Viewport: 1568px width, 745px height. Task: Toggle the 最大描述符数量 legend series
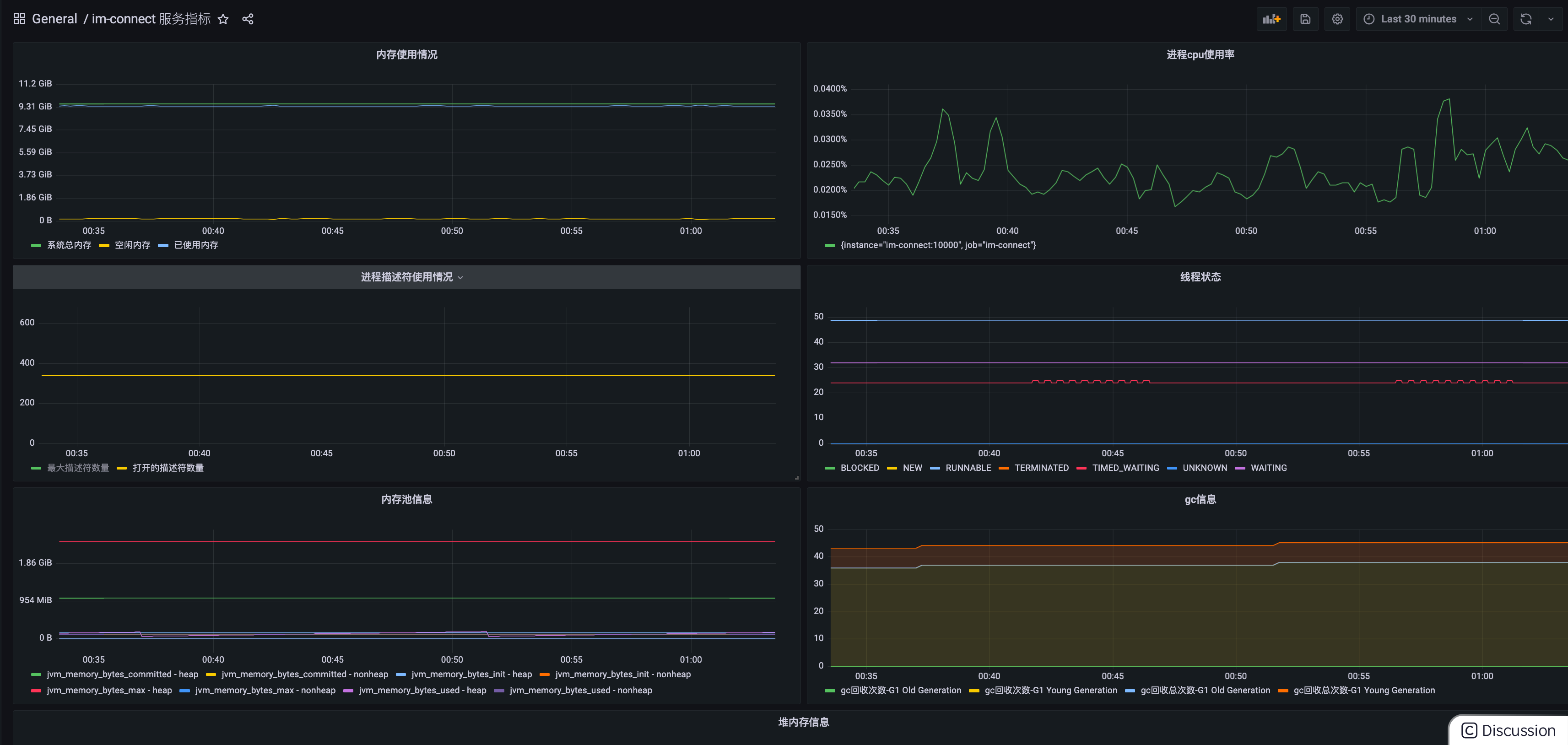point(78,468)
